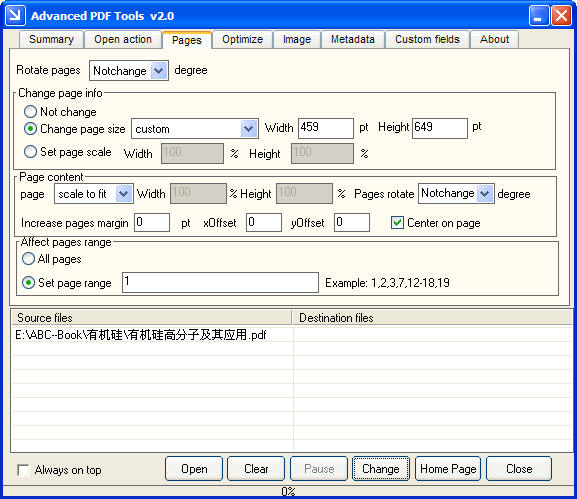The width and height of the screenshot is (577, 499).
Task: Click the Open button
Action: [194, 469]
